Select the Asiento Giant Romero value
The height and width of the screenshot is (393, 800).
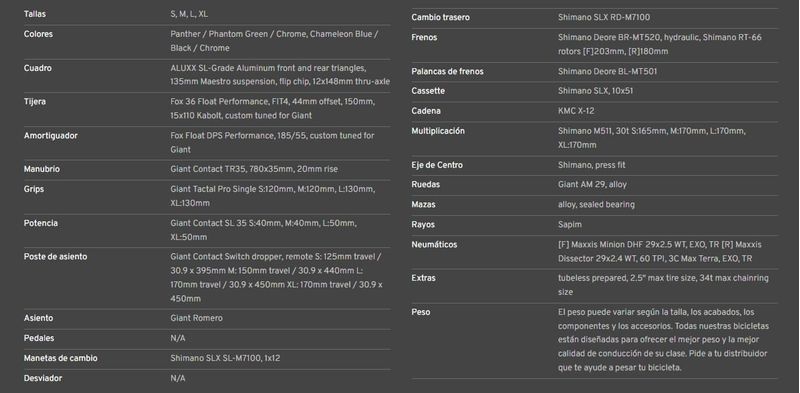pos(196,318)
